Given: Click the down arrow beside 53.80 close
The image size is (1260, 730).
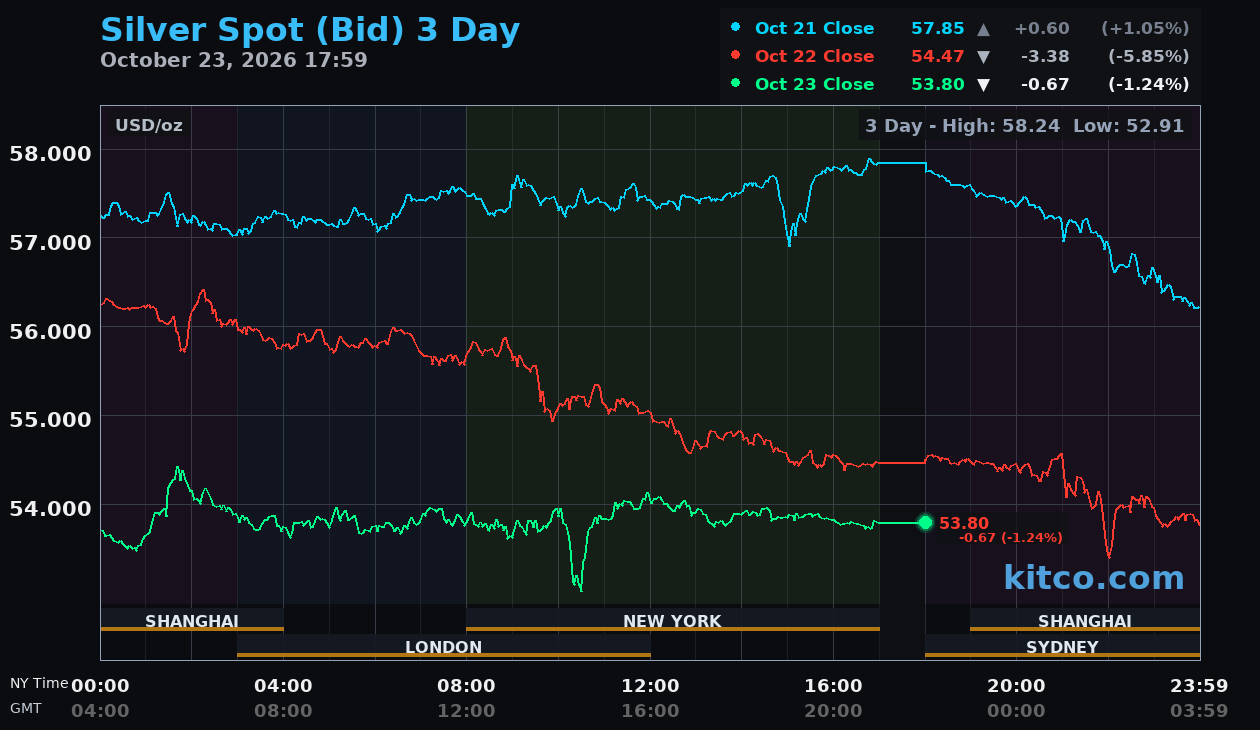Looking at the screenshot, I should 983,84.
